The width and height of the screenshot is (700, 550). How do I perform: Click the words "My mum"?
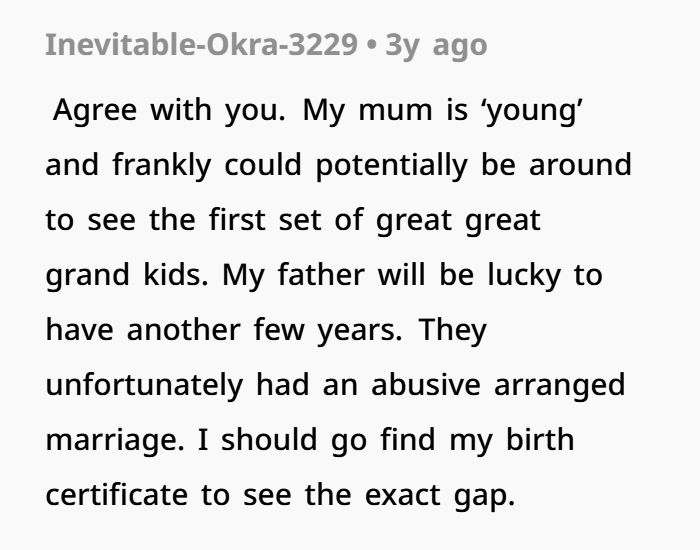(370, 109)
